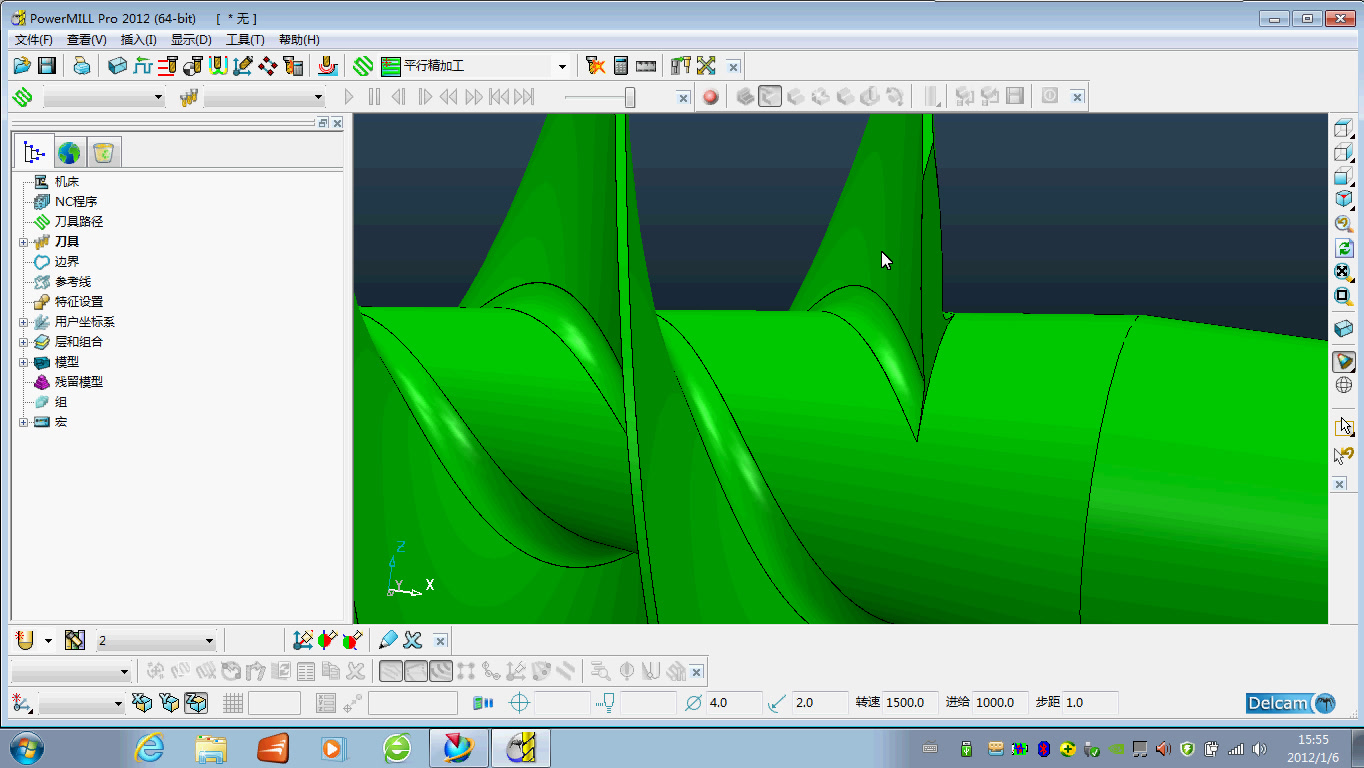
Task: Click the Pause simulation button
Action: point(374,97)
